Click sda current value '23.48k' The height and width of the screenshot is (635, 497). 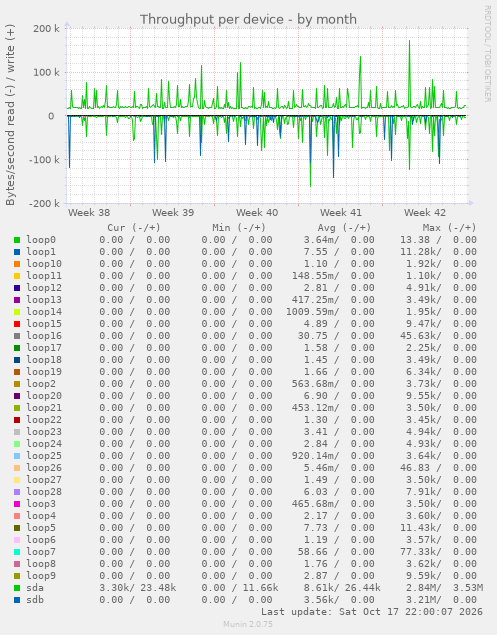coord(158,588)
